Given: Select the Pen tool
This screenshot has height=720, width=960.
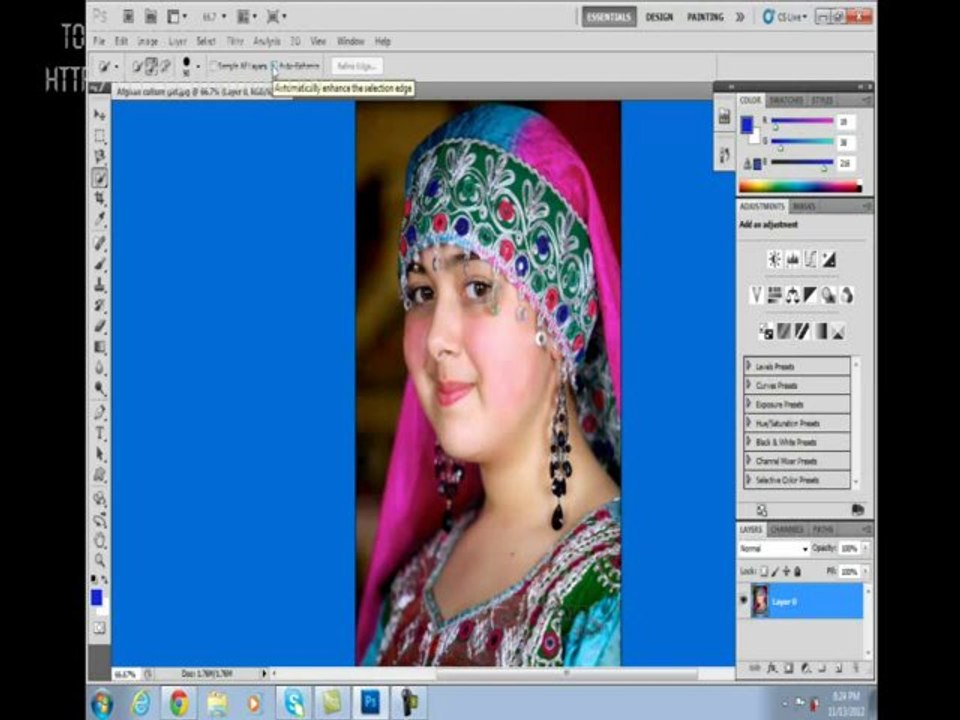Looking at the screenshot, I should [x=99, y=413].
